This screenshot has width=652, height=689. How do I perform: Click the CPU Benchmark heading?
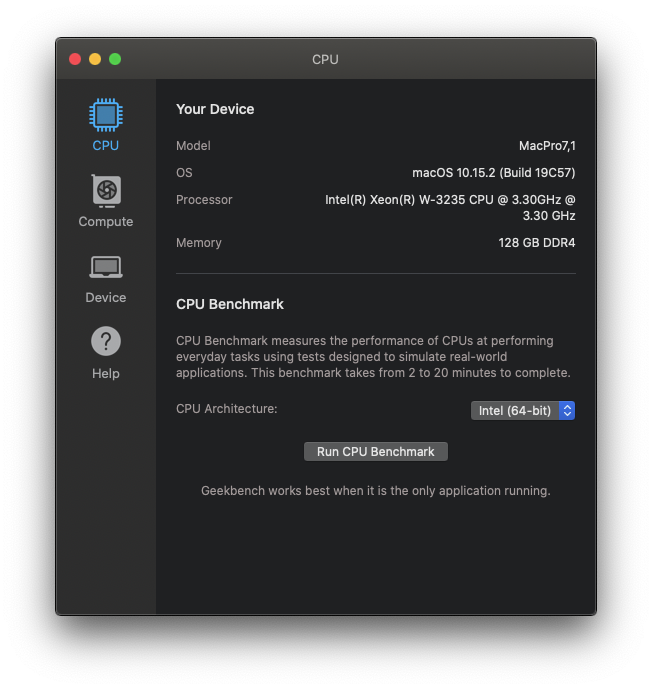tap(230, 304)
